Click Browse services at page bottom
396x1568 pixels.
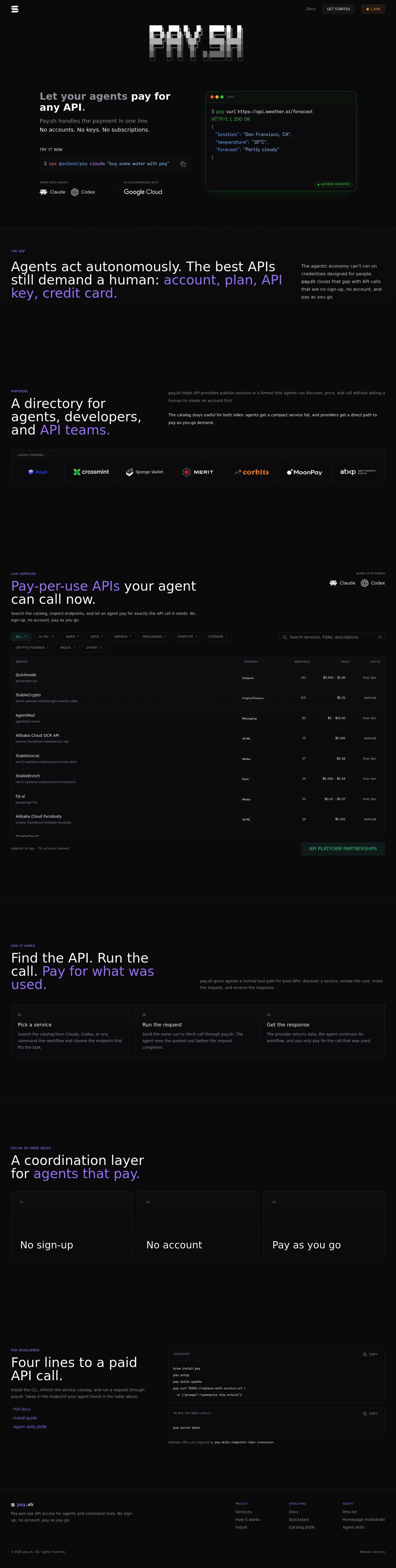(372, 1551)
